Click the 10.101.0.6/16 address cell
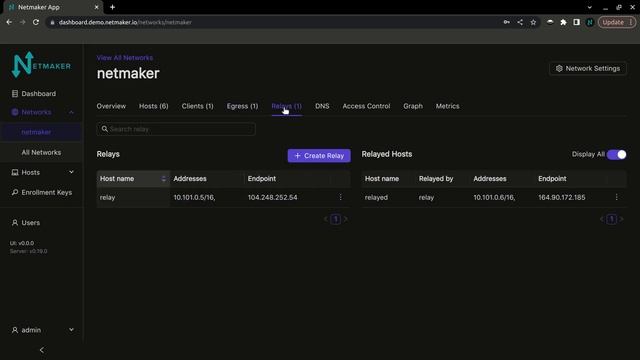Image resolution: width=640 pixels, height=360 pixels. 494,198
